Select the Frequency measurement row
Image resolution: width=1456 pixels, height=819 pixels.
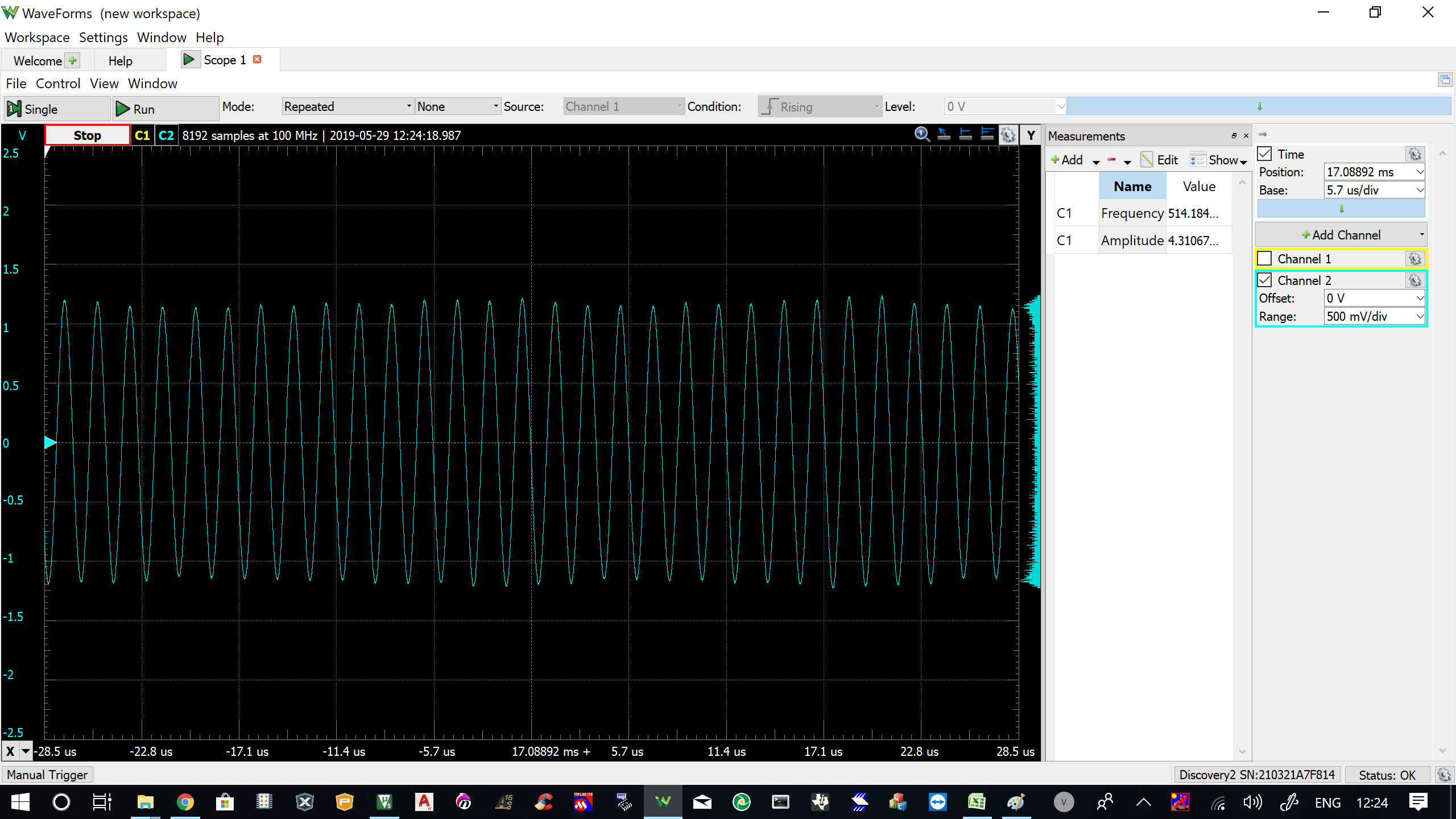point(1142,213)
